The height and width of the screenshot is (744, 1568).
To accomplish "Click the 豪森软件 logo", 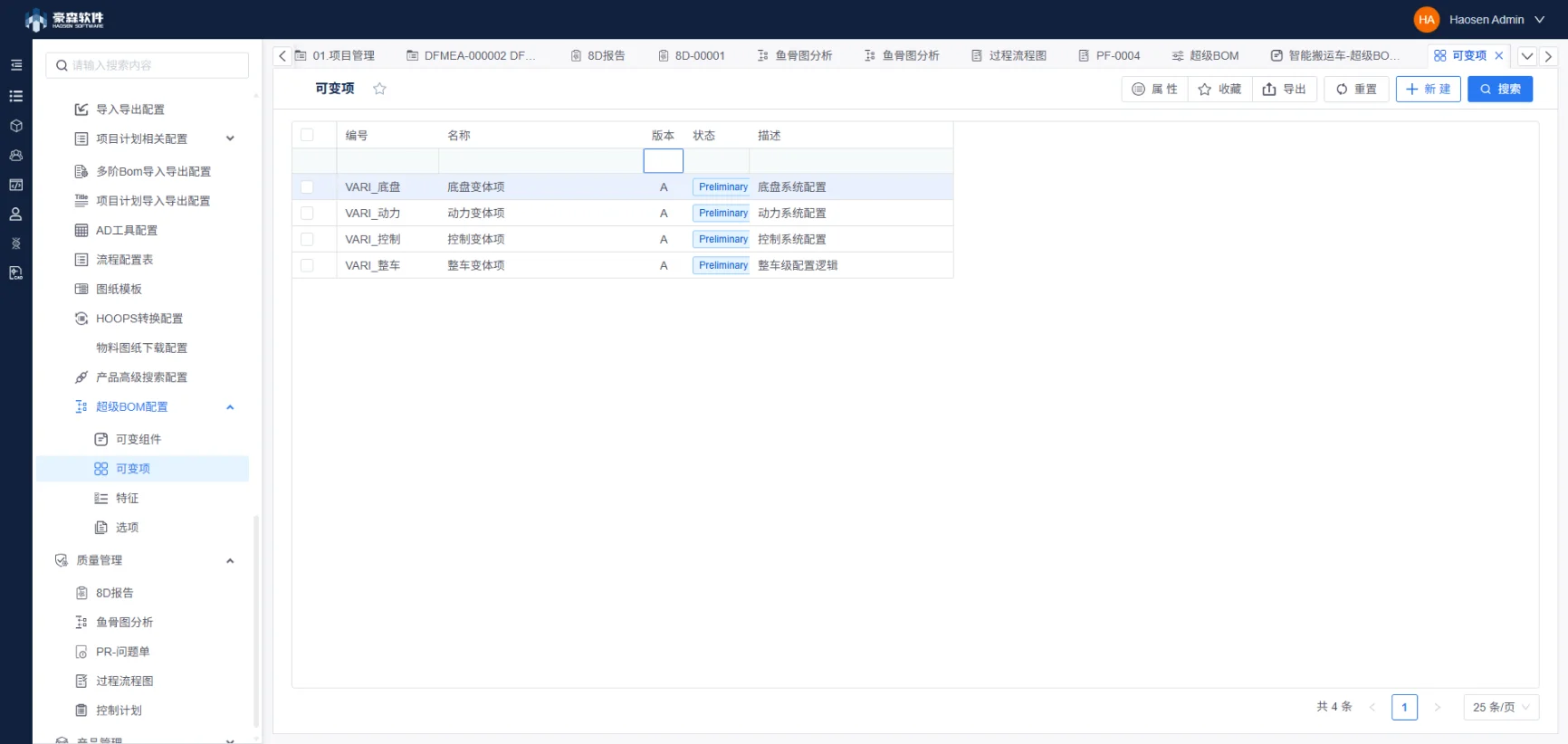I will click(x=64, y=19).
